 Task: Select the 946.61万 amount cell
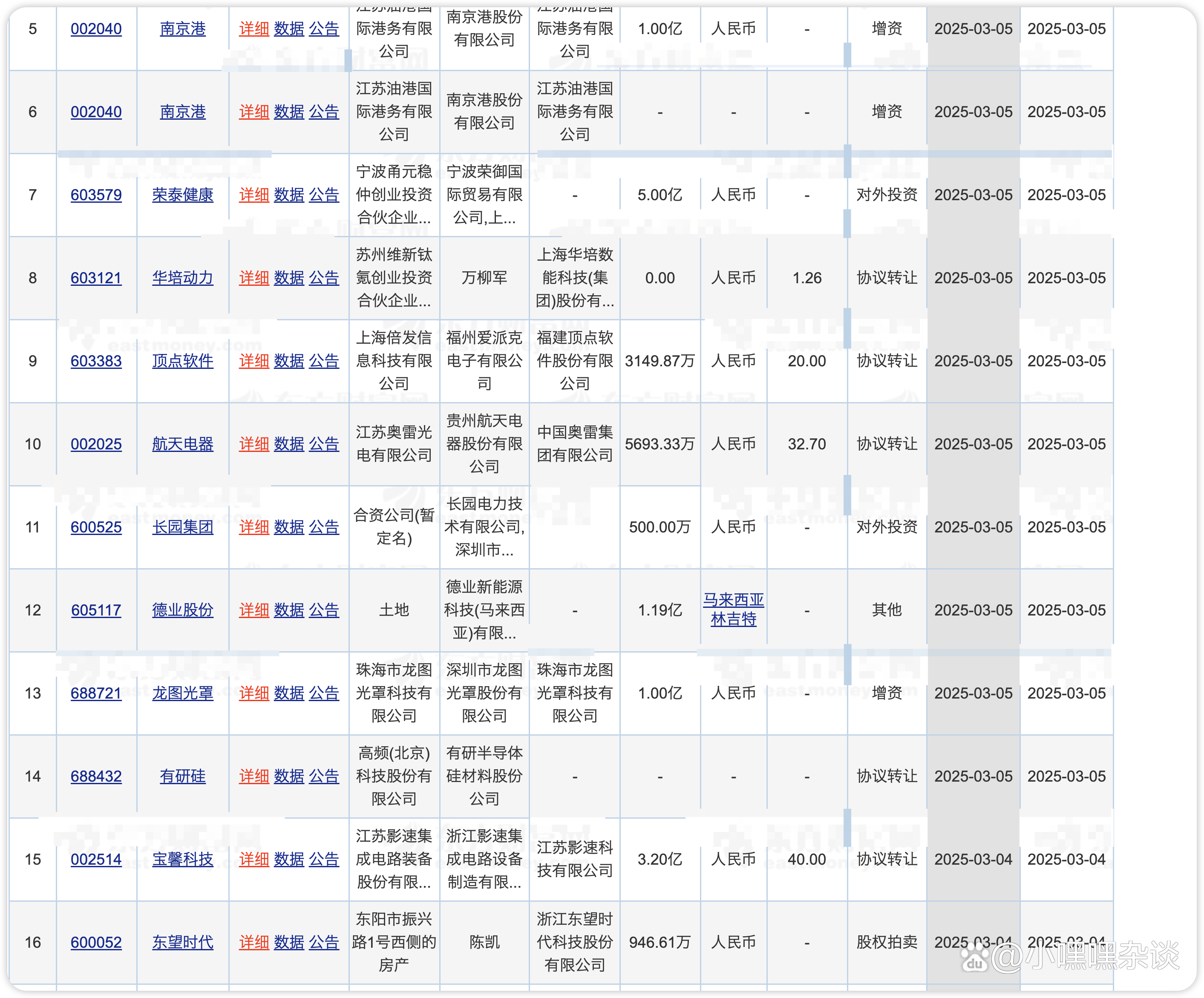point(660,942)
